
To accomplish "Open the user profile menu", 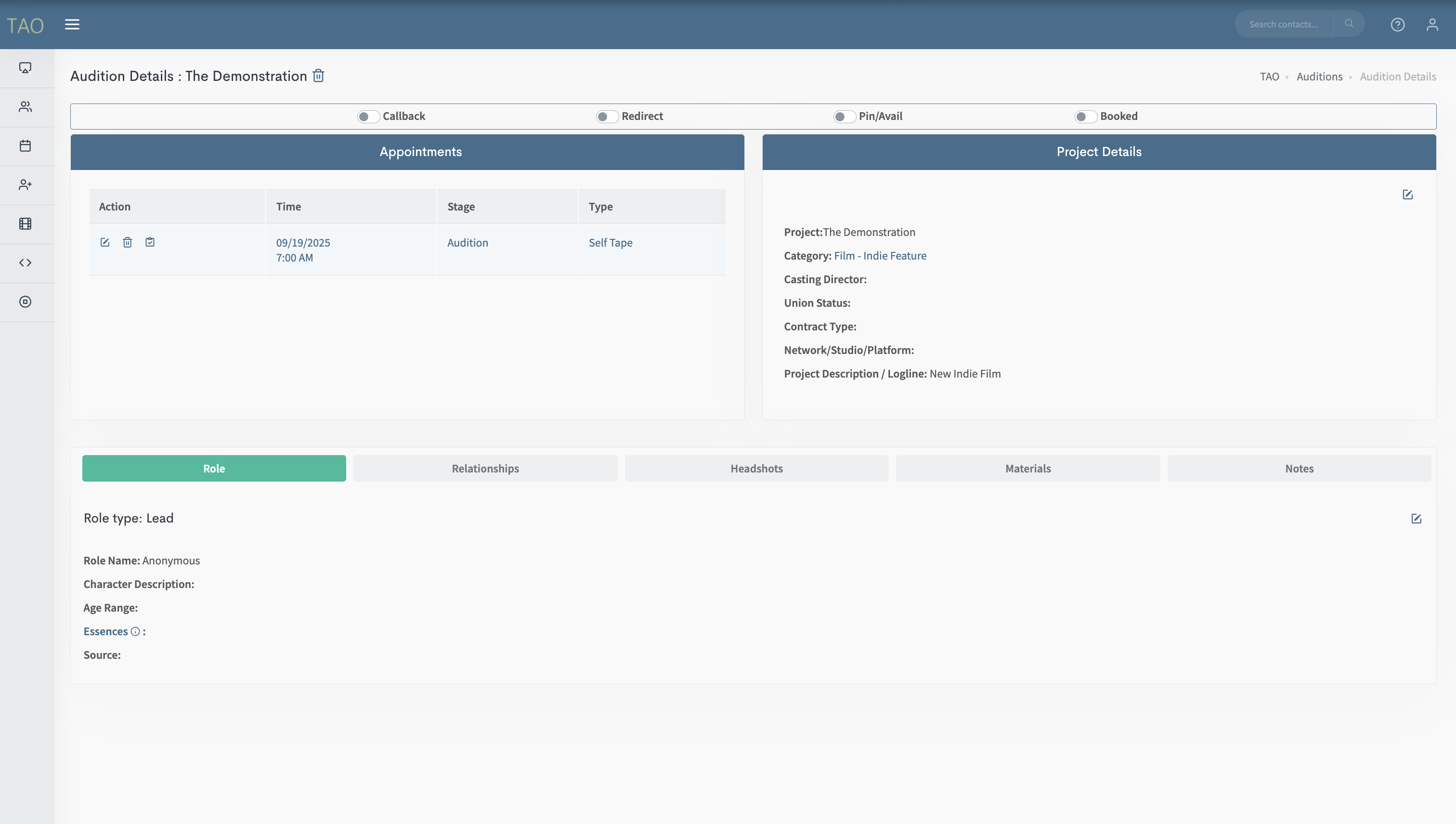I will (1431, 25).
